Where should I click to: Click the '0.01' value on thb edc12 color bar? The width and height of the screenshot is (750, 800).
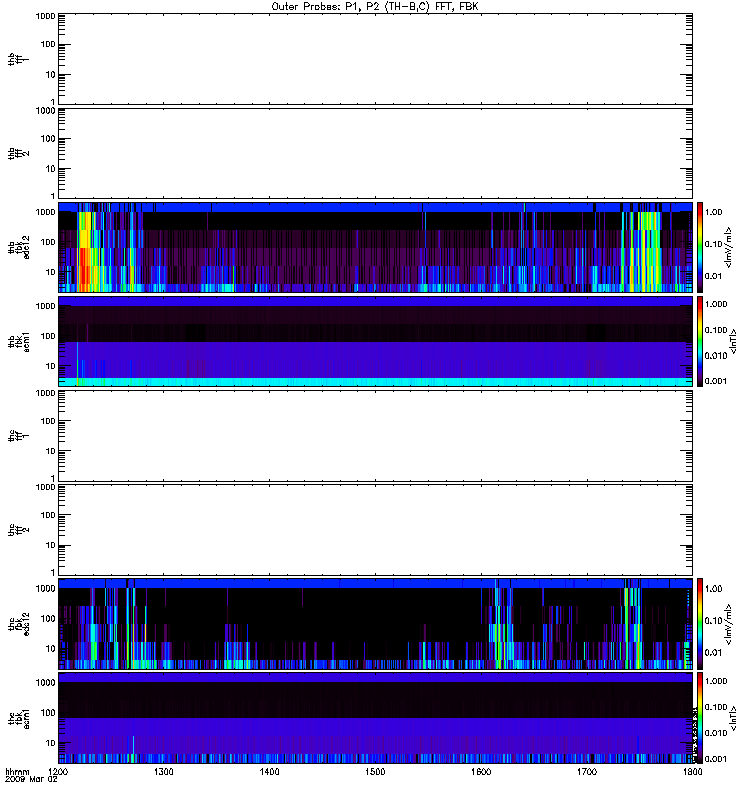tap(714, 276)
